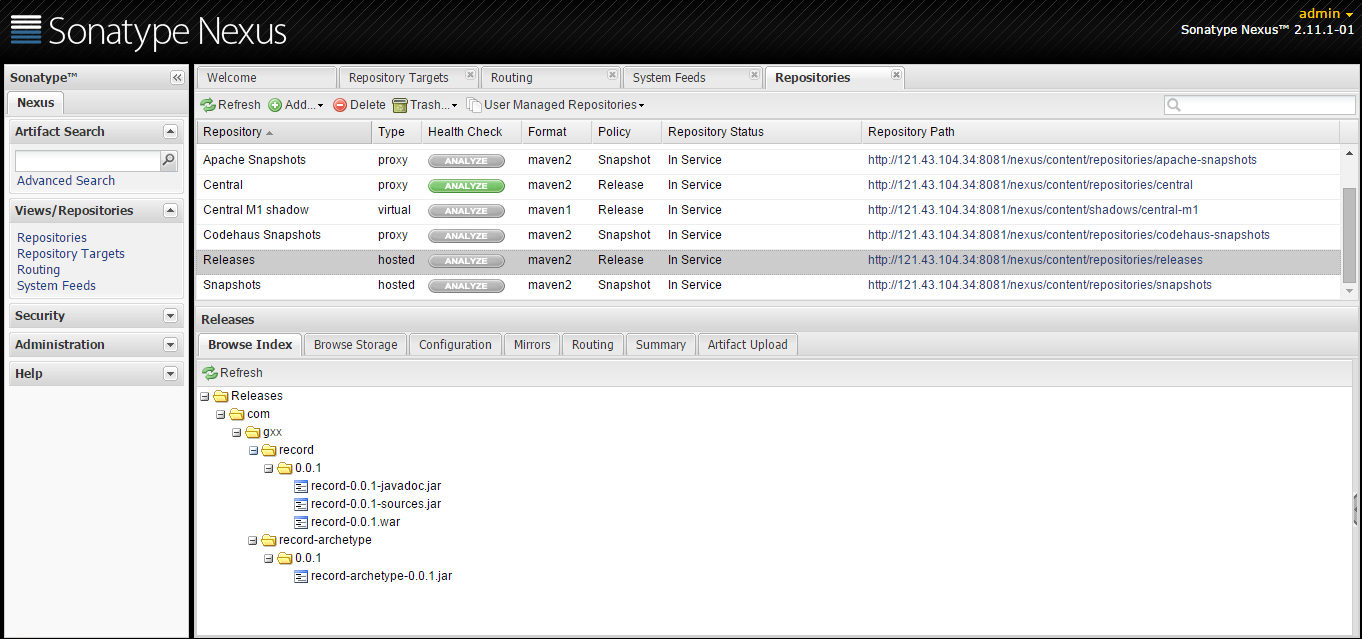Viewport: 1362px width, 639px height.
Task: Open the Summary tab
Action: (x=661, y=345)
